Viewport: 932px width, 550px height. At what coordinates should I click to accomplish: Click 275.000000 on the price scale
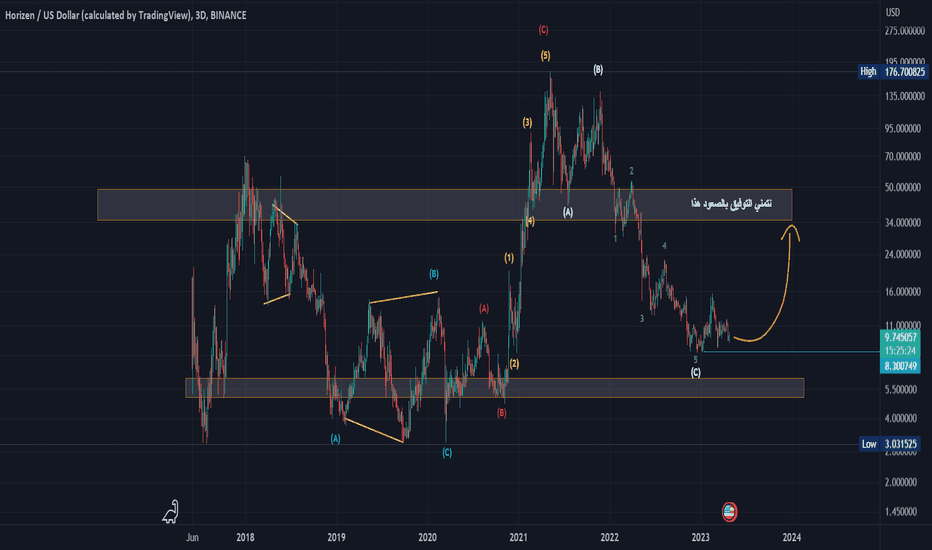905,31
